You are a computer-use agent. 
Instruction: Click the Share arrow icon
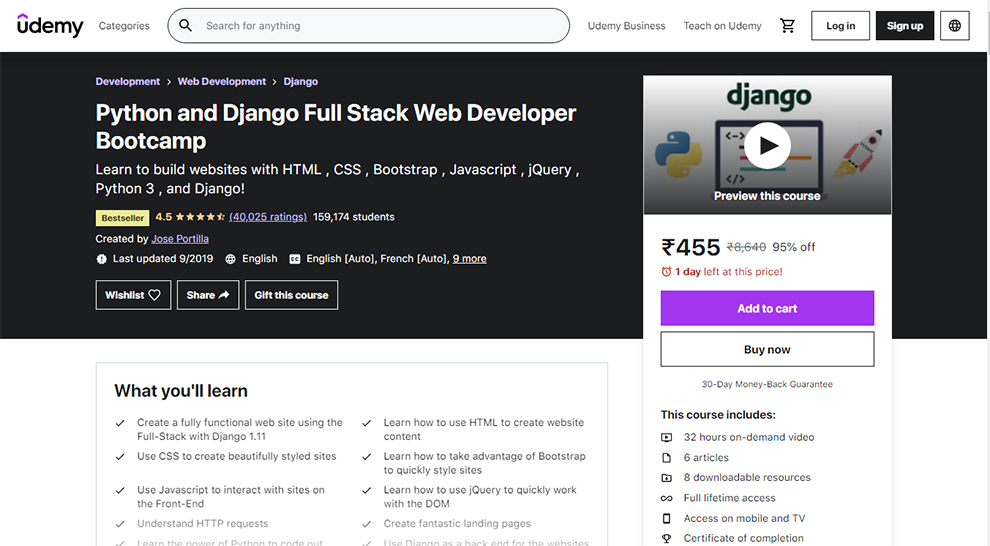click(224, 295)
